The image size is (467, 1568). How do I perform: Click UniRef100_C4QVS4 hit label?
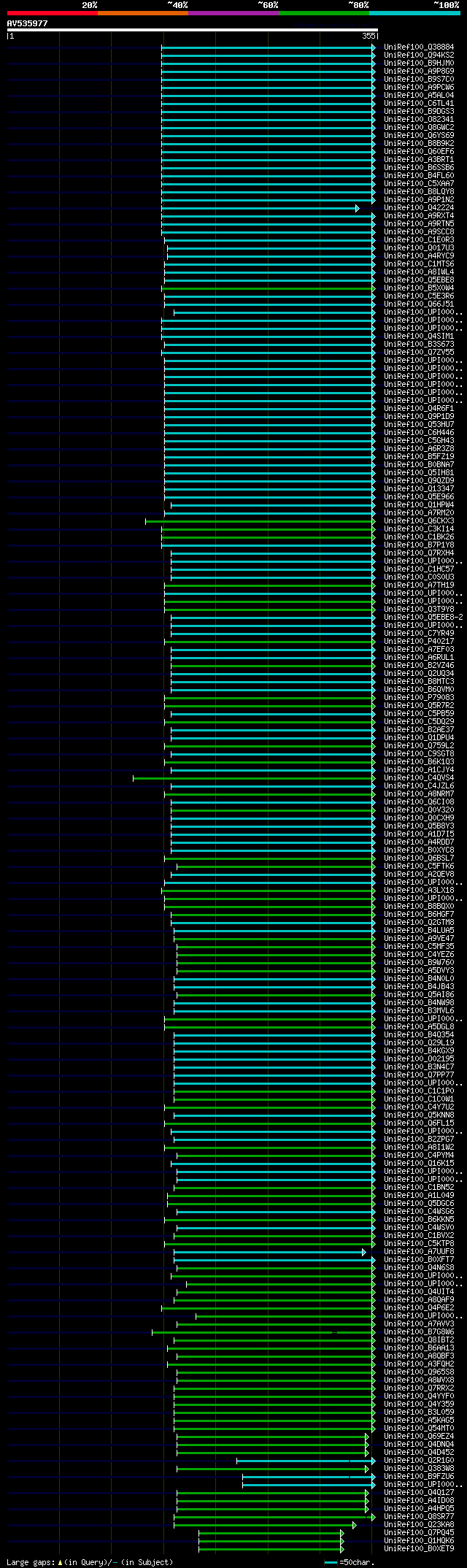pyautogui.click(x=419, y=778)
